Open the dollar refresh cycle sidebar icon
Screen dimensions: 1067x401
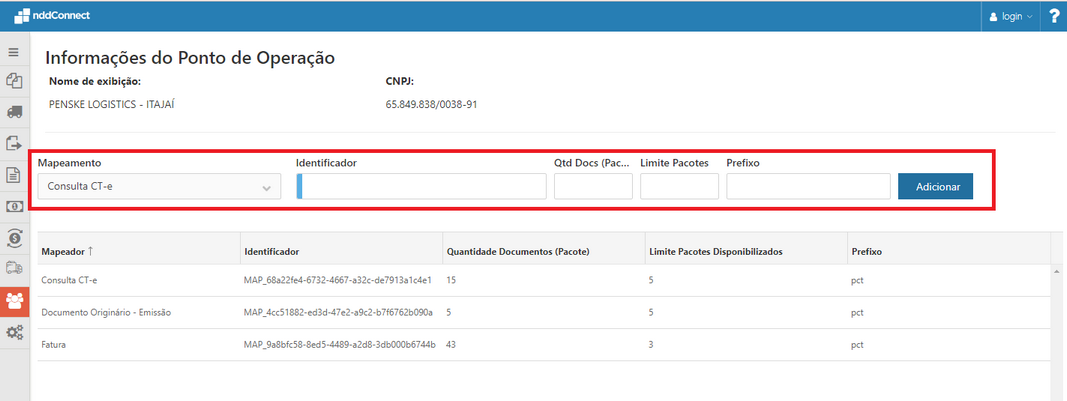pos(14,237)
